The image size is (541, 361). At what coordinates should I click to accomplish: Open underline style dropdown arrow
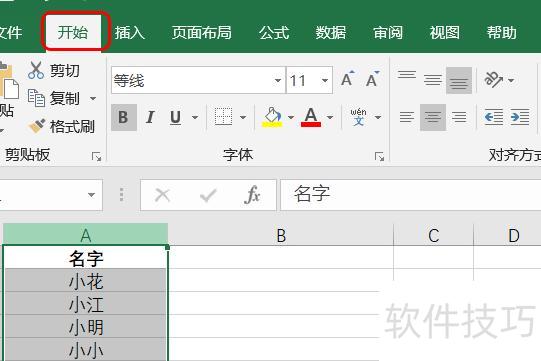(195, 118)
